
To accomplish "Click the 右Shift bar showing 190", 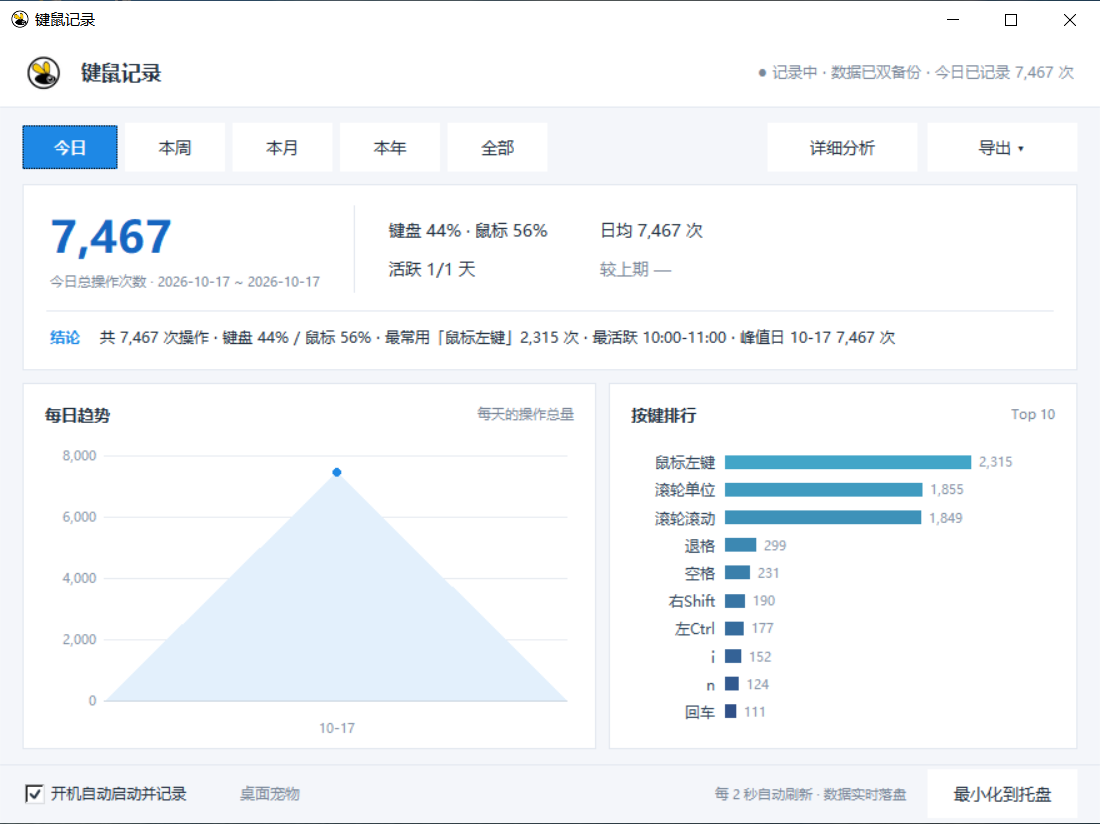I will [735, 601].
